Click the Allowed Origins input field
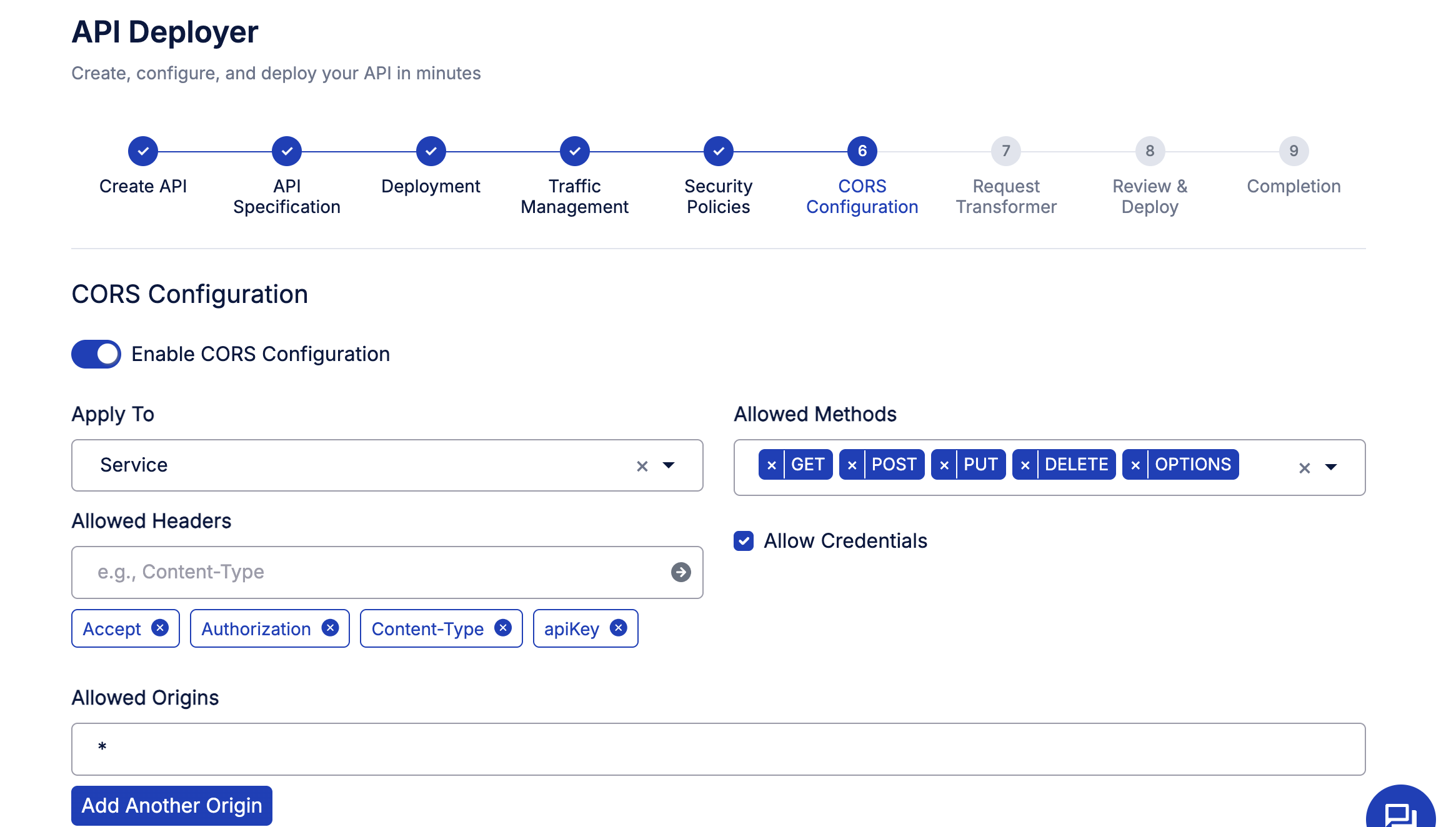 719,749
